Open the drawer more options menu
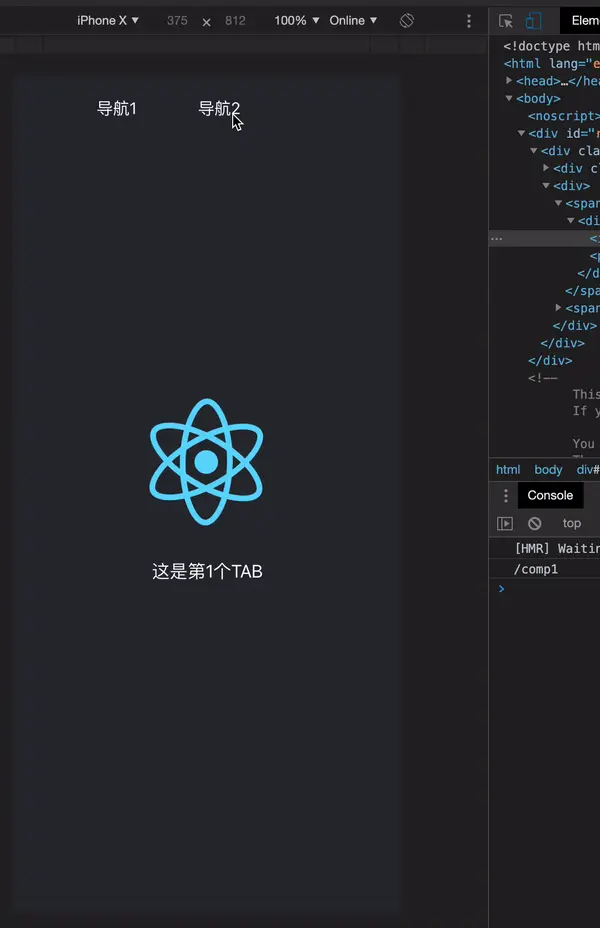 (x=505, y=495)
